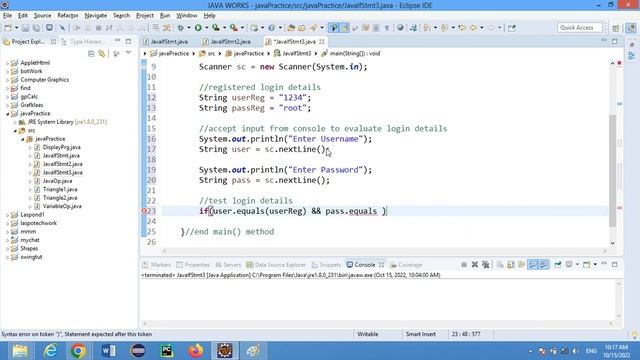Click the Run with Coverage icon
This screenshot has width=640, height=360.
(216, 28)
